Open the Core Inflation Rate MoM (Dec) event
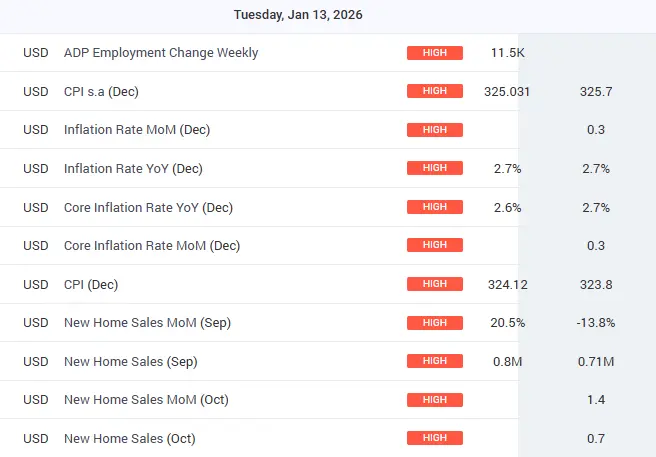The image size is (656, 457). coord(151,245)
